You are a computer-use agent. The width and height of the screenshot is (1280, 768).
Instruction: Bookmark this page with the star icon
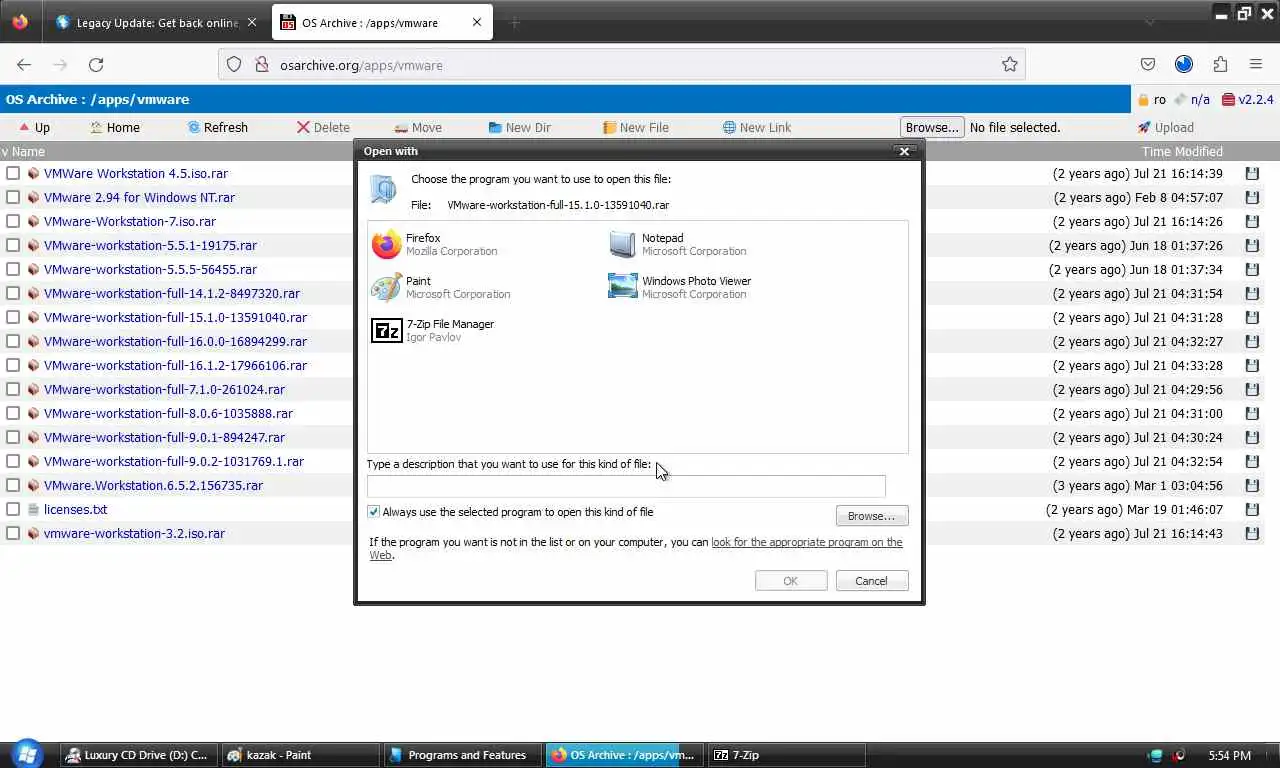[1010, 65]
